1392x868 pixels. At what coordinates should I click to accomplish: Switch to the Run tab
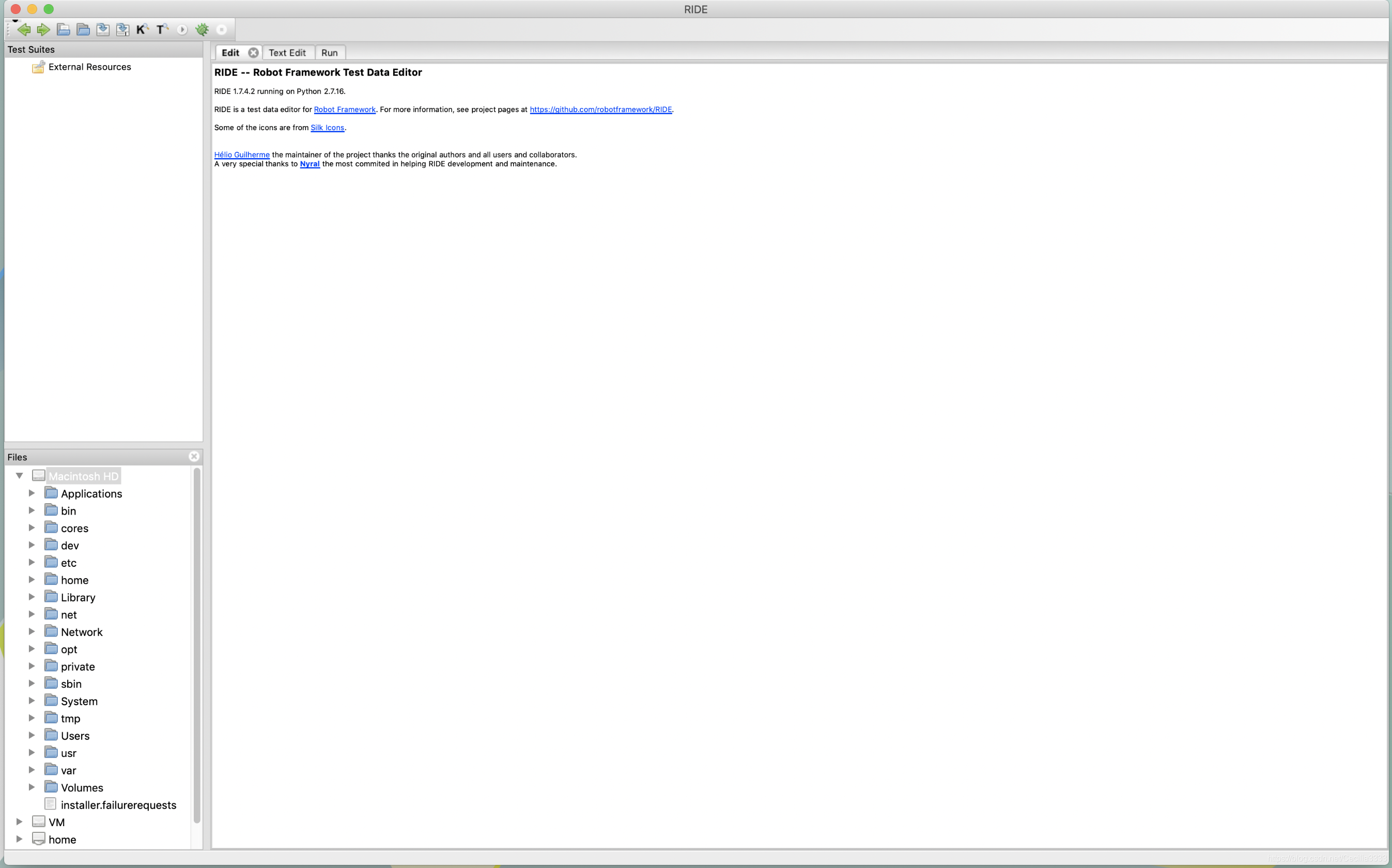330,53
